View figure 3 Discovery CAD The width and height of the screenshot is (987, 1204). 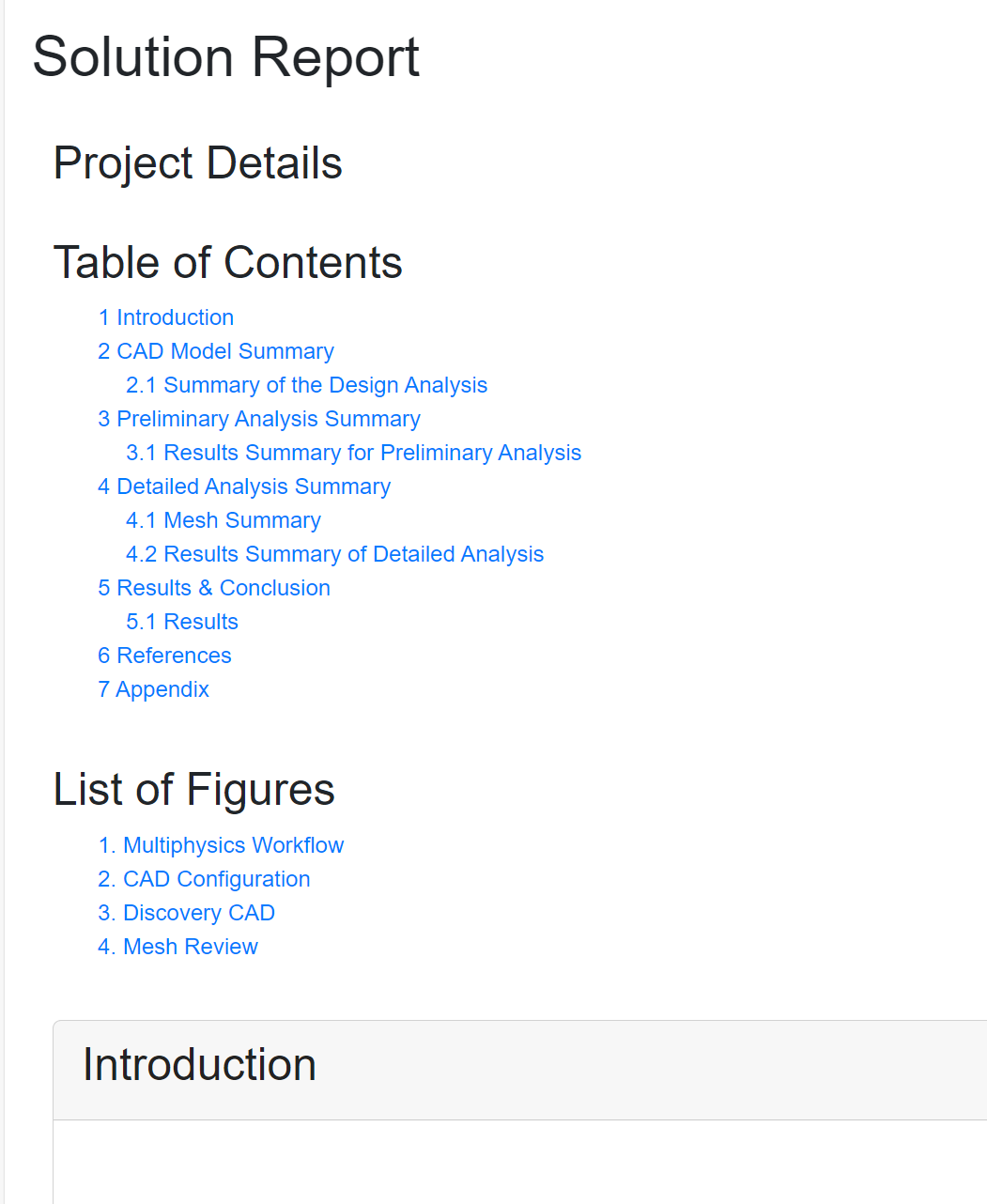coord(187,913)
